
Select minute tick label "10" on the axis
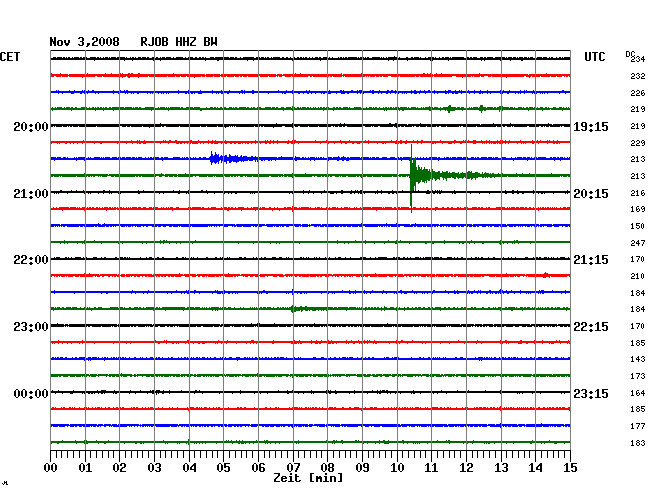(397, 467)
